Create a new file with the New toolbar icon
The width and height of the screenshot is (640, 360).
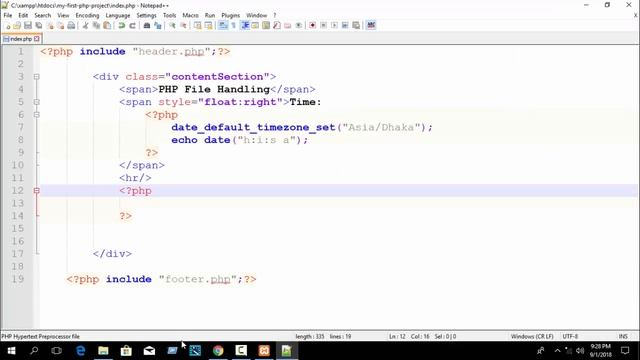pyautogui.click(x=7, y=25)
